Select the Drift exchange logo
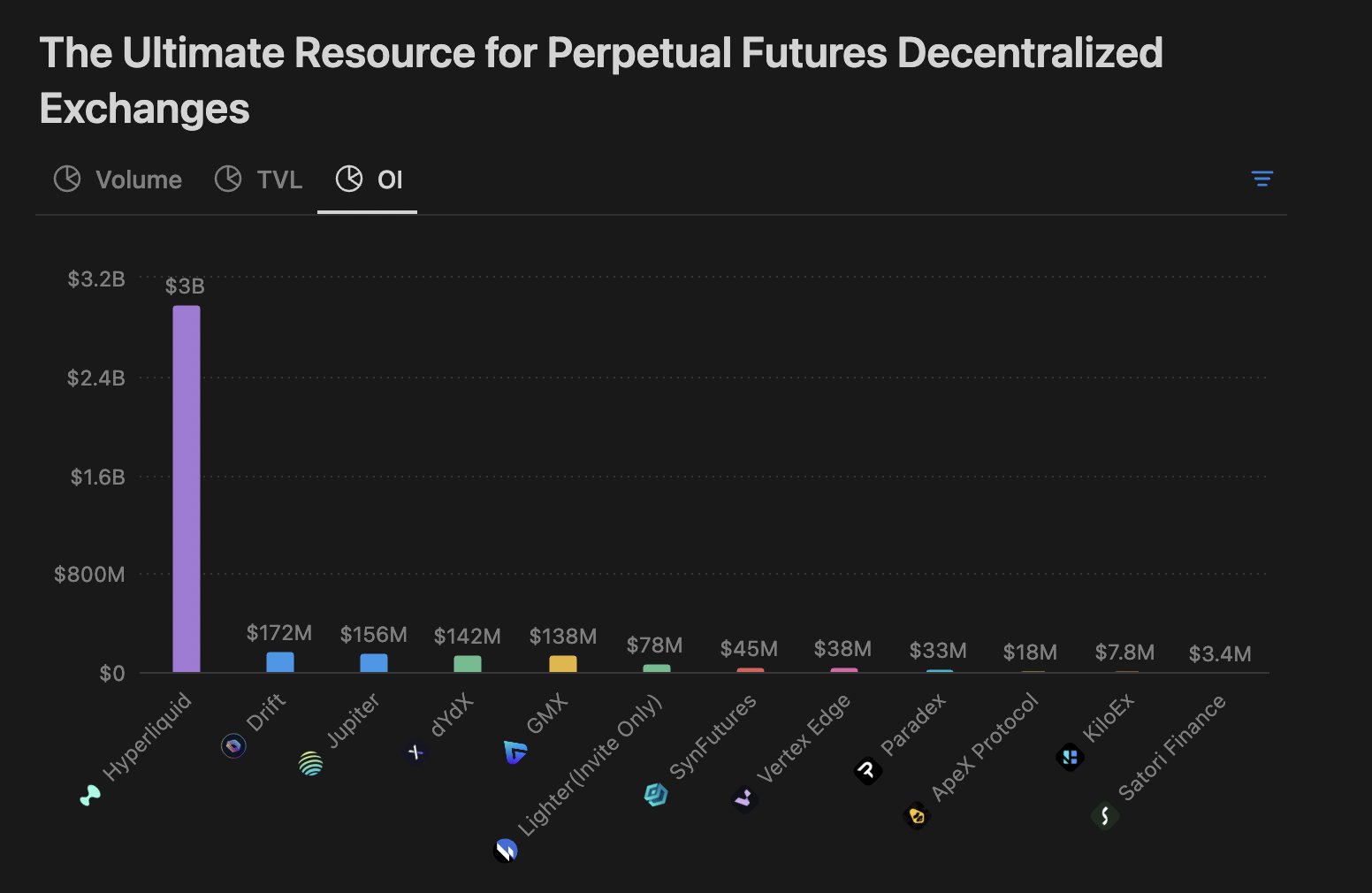 click(x=233, y=746)
